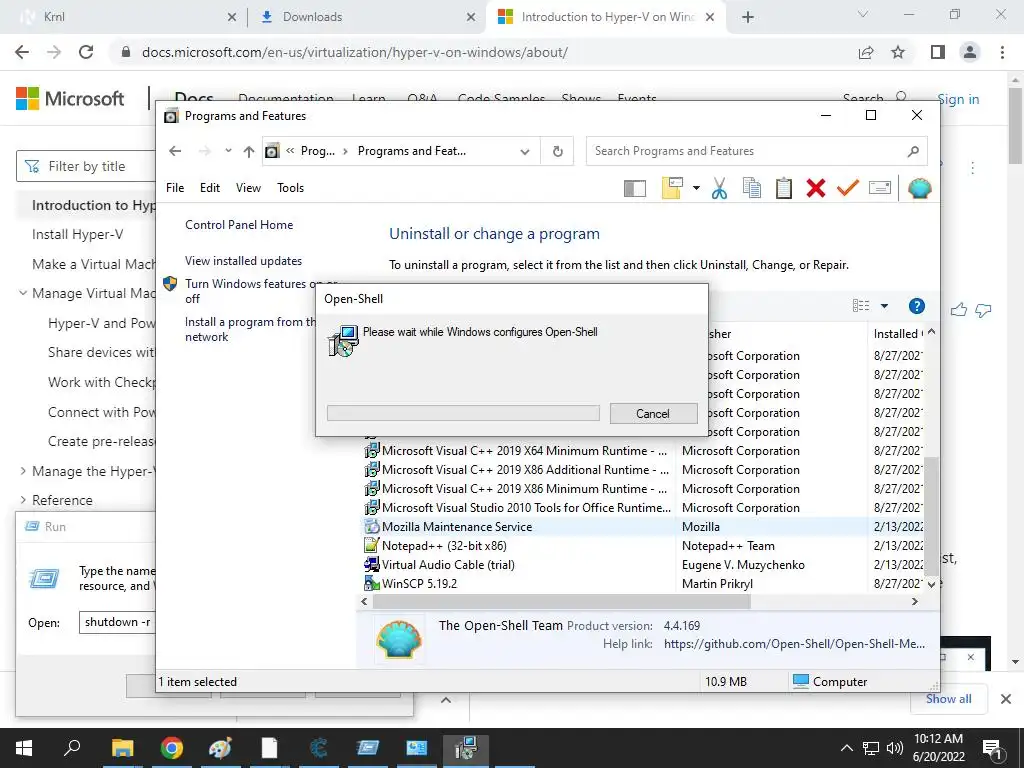Toggle the navigation pane toolbar icon
1024x768 pixels.
pyautogui.click(x=635, y=189)
